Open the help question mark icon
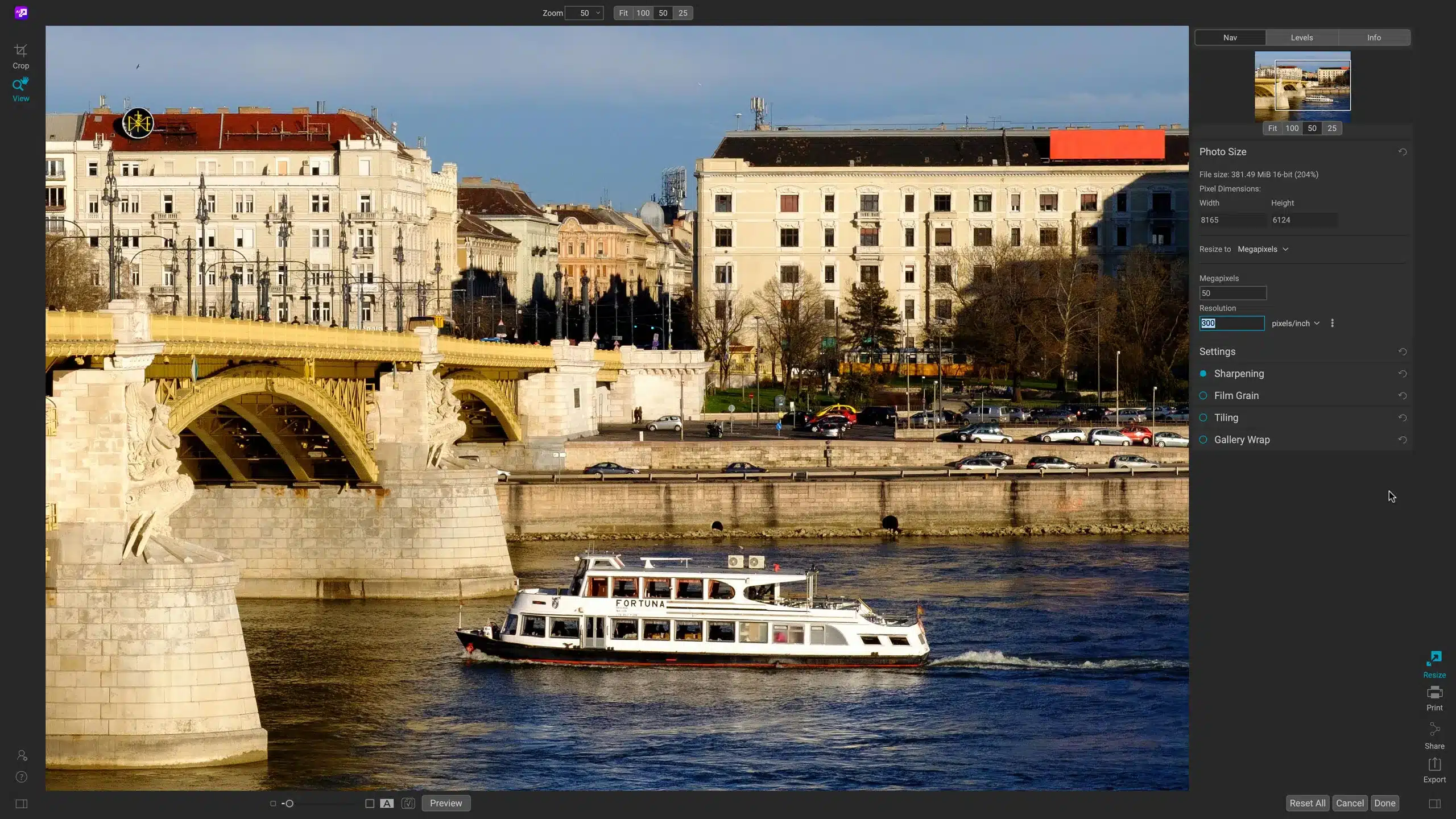This screenshot has width=1456, height=819. pos(22,777)
